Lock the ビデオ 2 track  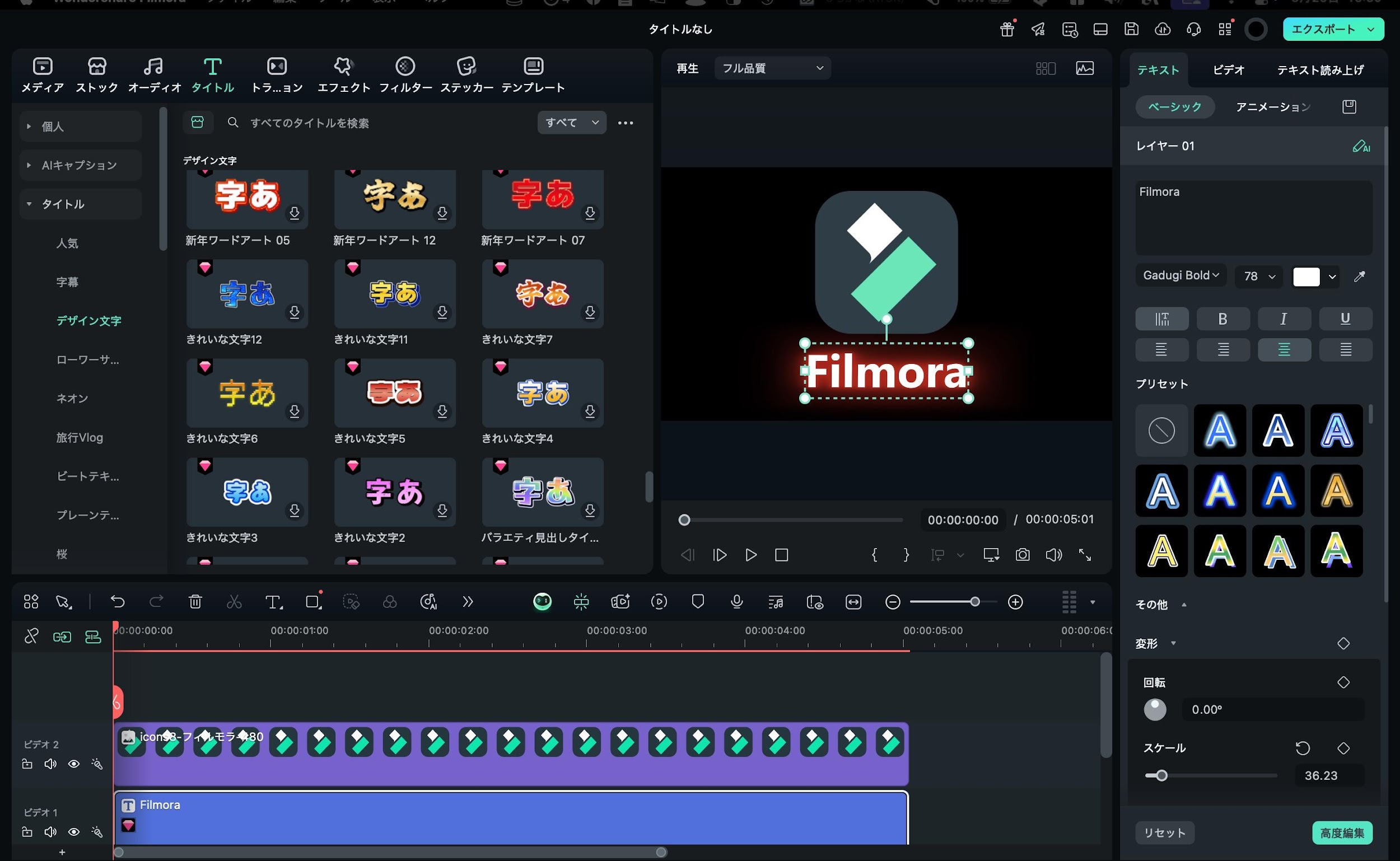click(27, 764)
